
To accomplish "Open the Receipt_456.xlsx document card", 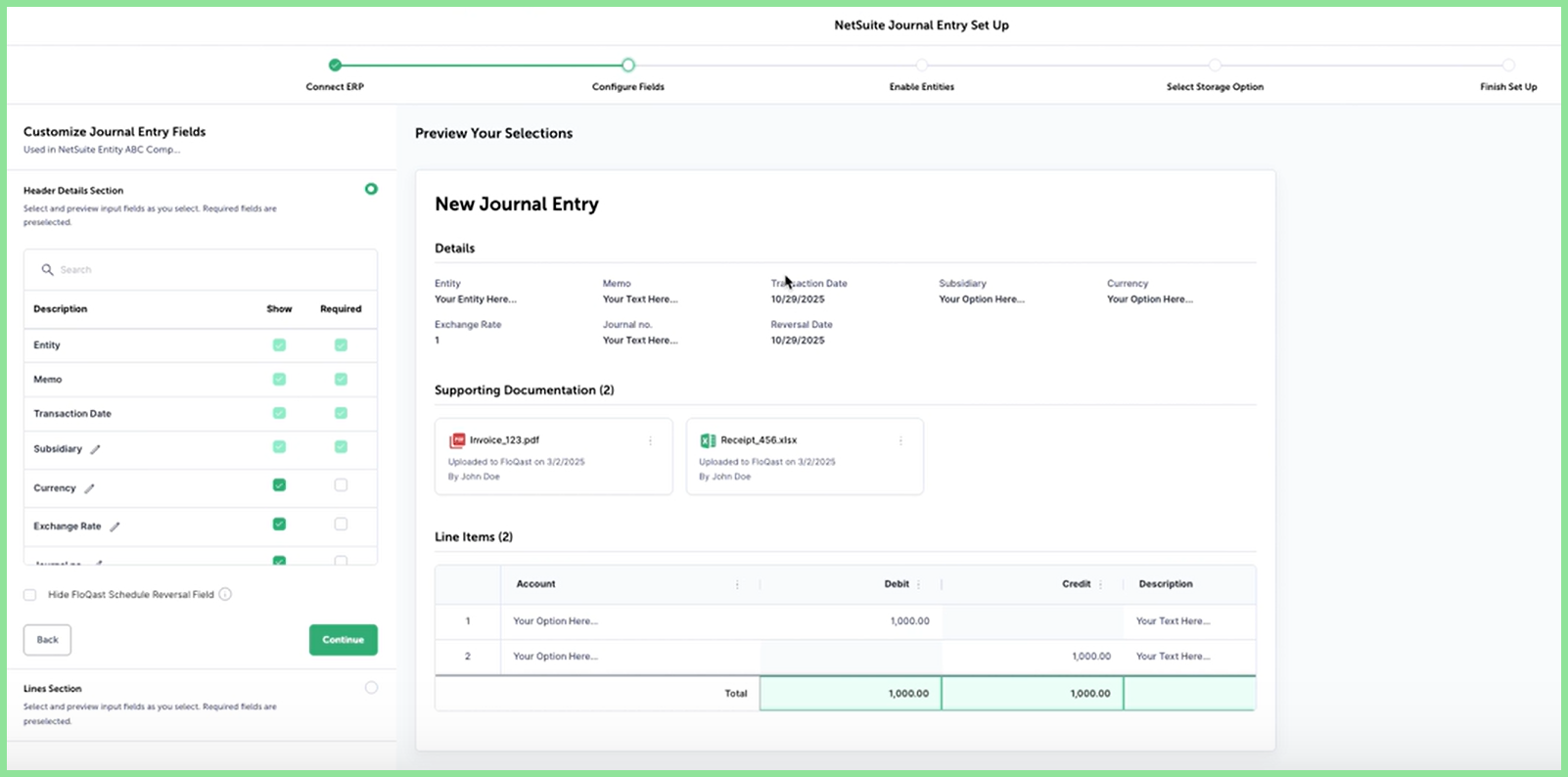I will click(805, 456).
